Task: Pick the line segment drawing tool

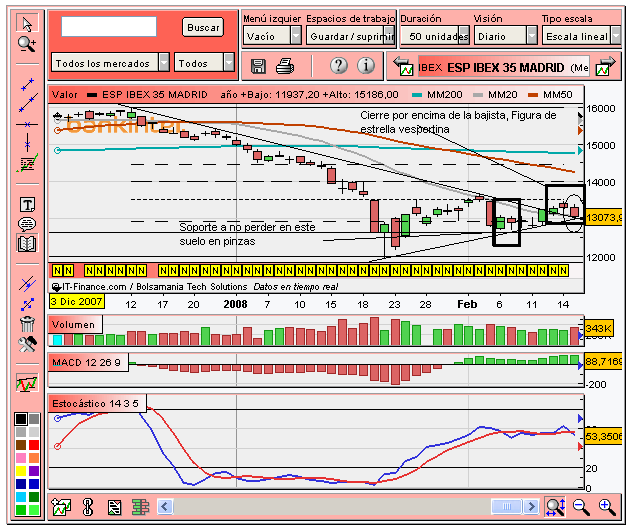Action: [x=27, y=85]
